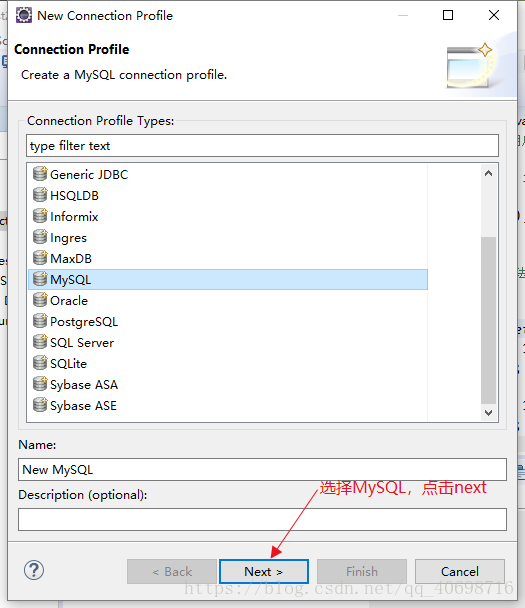The width and height of the screenshot is (525, 608).
Task: Maximize the New Connection Profile dialog
Action: (x=448, y=15)
